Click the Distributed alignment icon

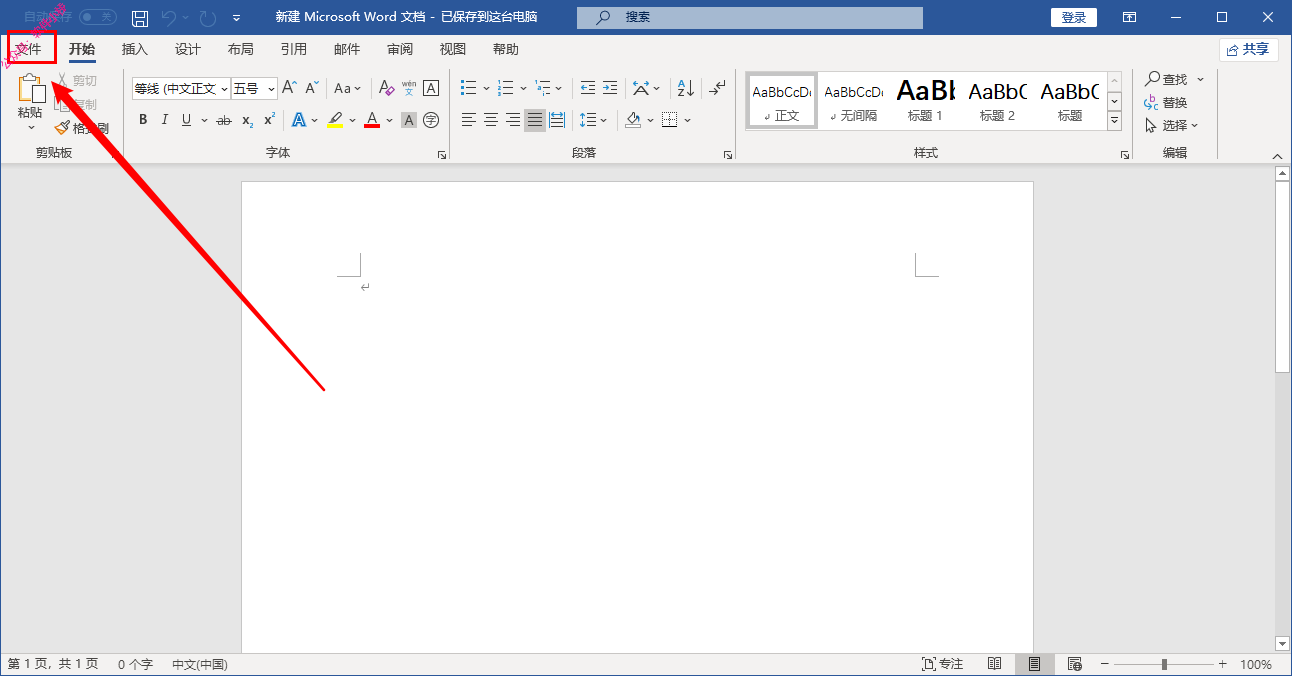coord(557,120)
